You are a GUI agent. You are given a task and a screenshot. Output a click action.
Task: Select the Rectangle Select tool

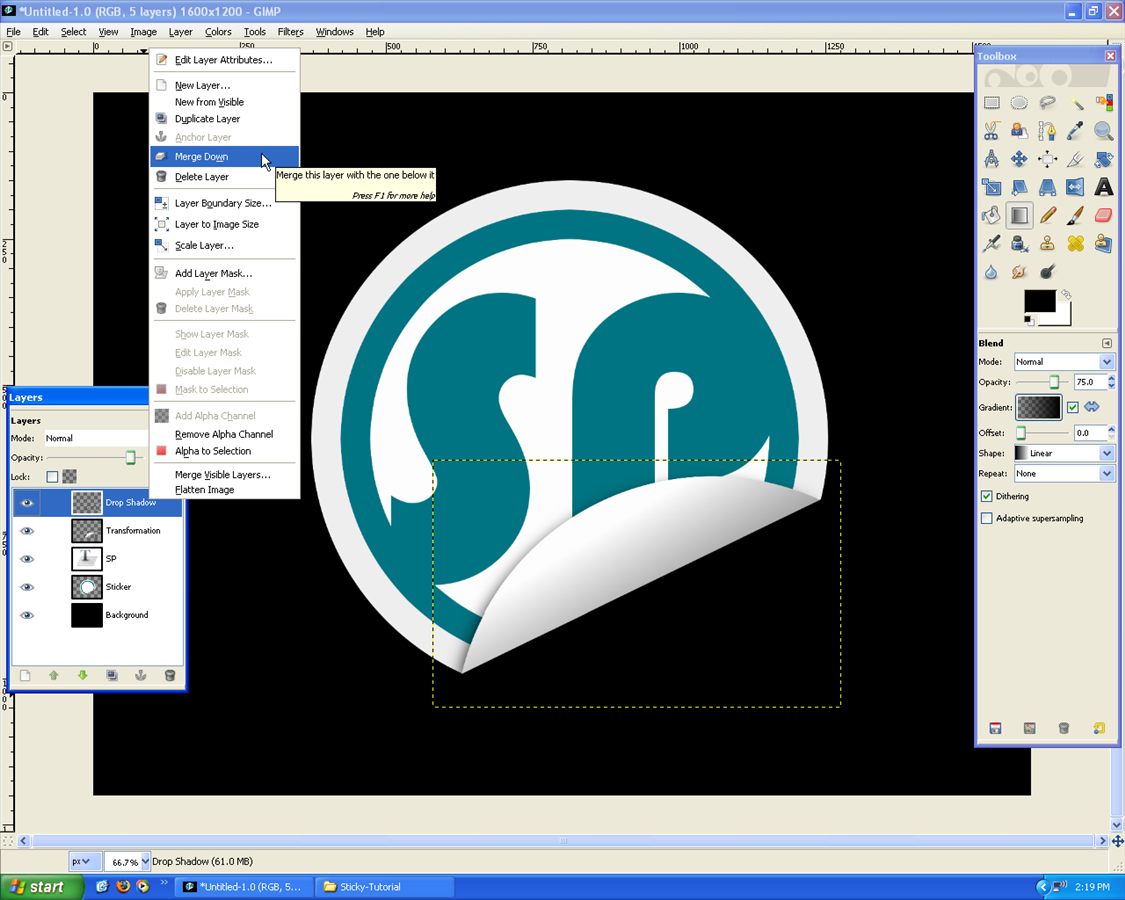[992, 103]
